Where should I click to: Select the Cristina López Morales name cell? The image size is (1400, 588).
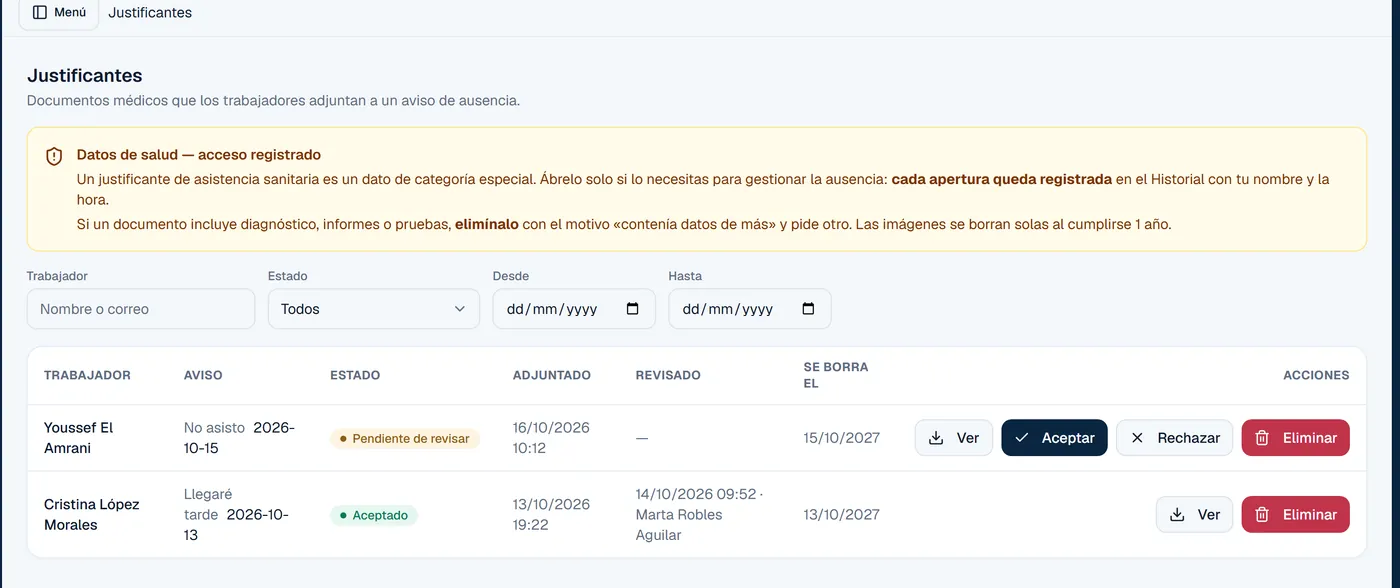coord(92,515)
